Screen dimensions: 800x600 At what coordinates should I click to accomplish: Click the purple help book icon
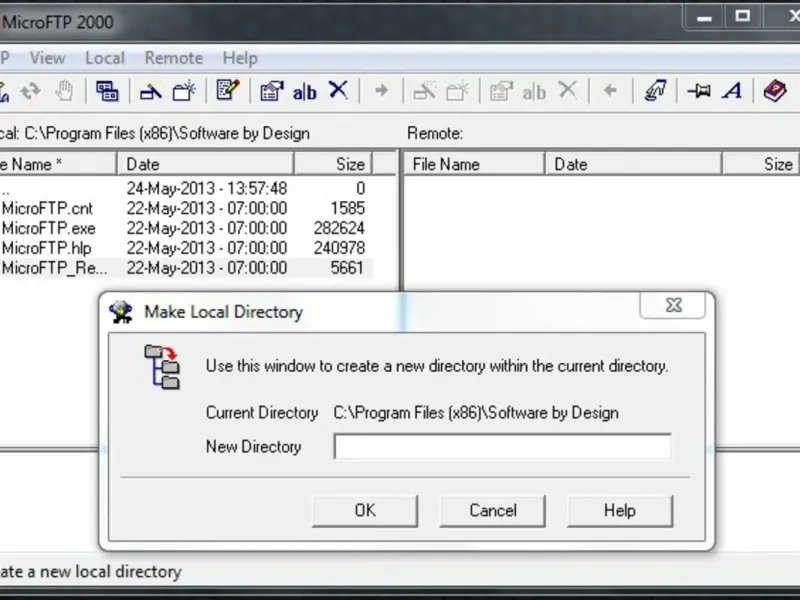point(775,91)
